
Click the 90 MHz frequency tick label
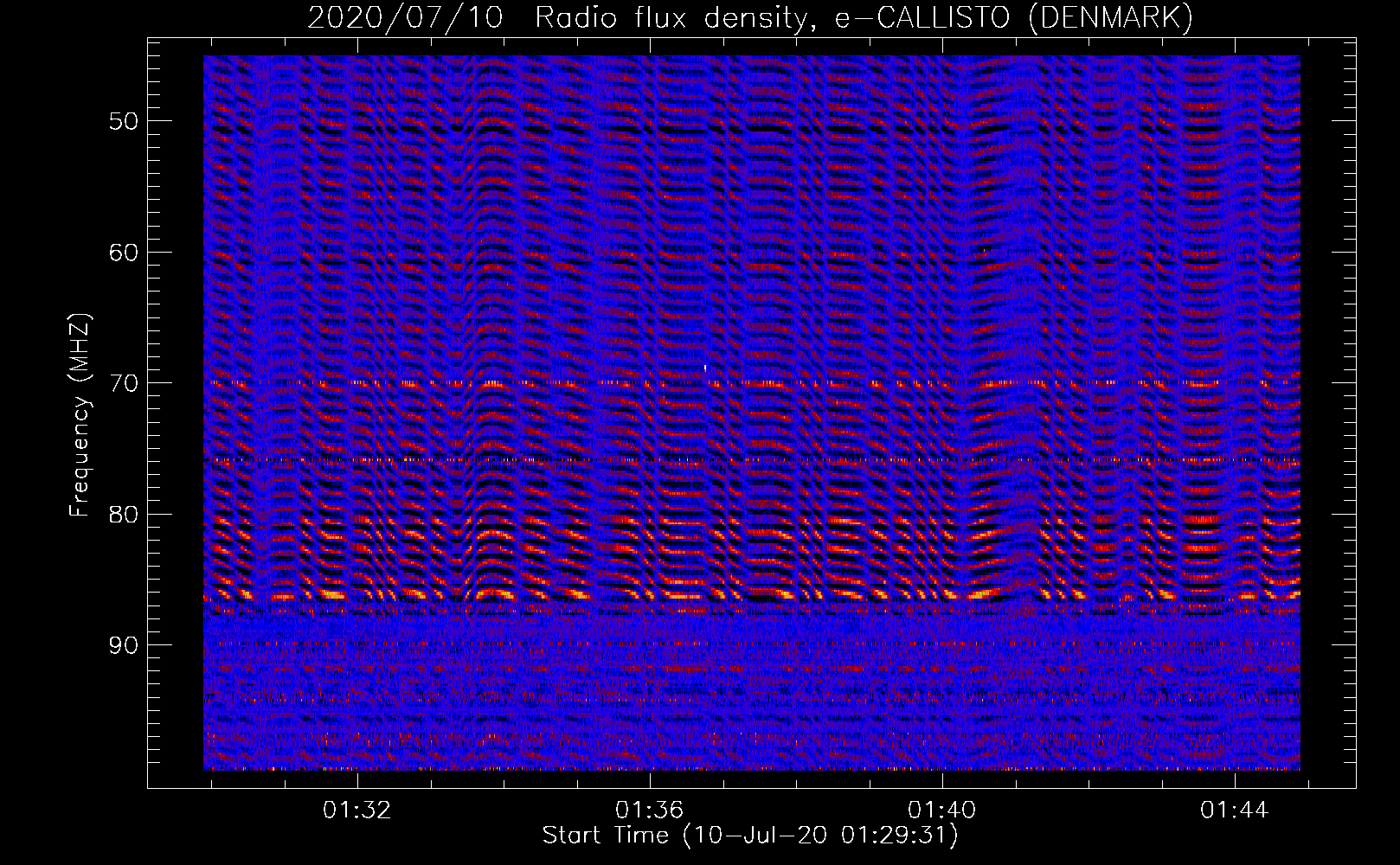[124, 645]
